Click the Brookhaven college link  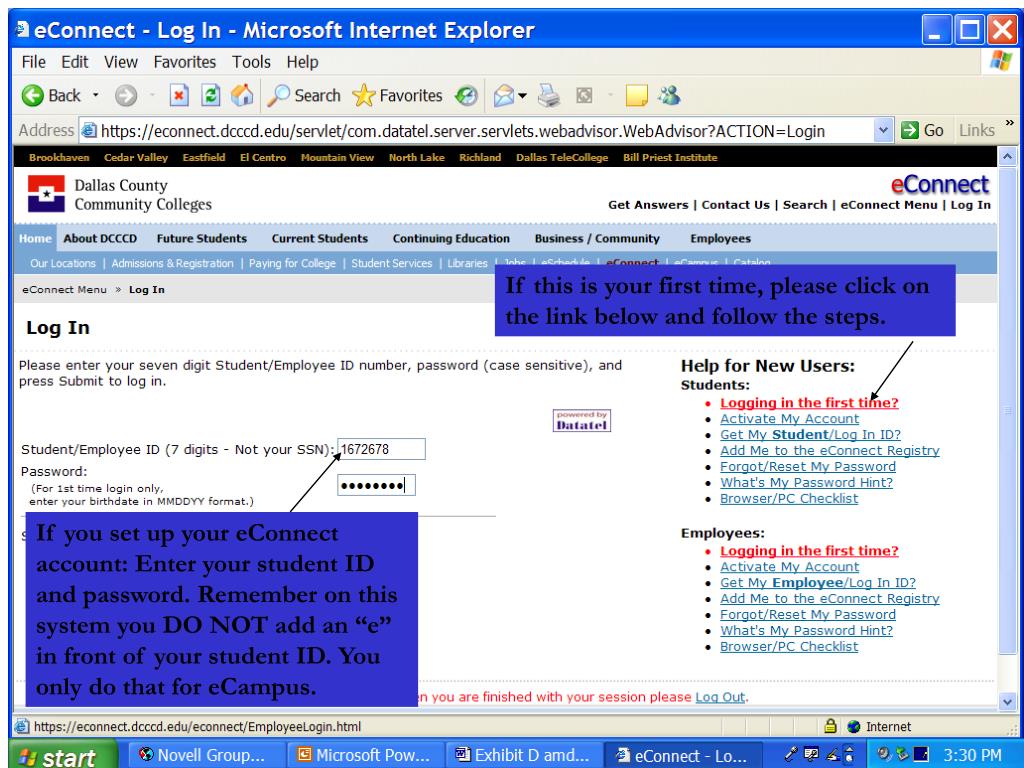tap(59, 157)
